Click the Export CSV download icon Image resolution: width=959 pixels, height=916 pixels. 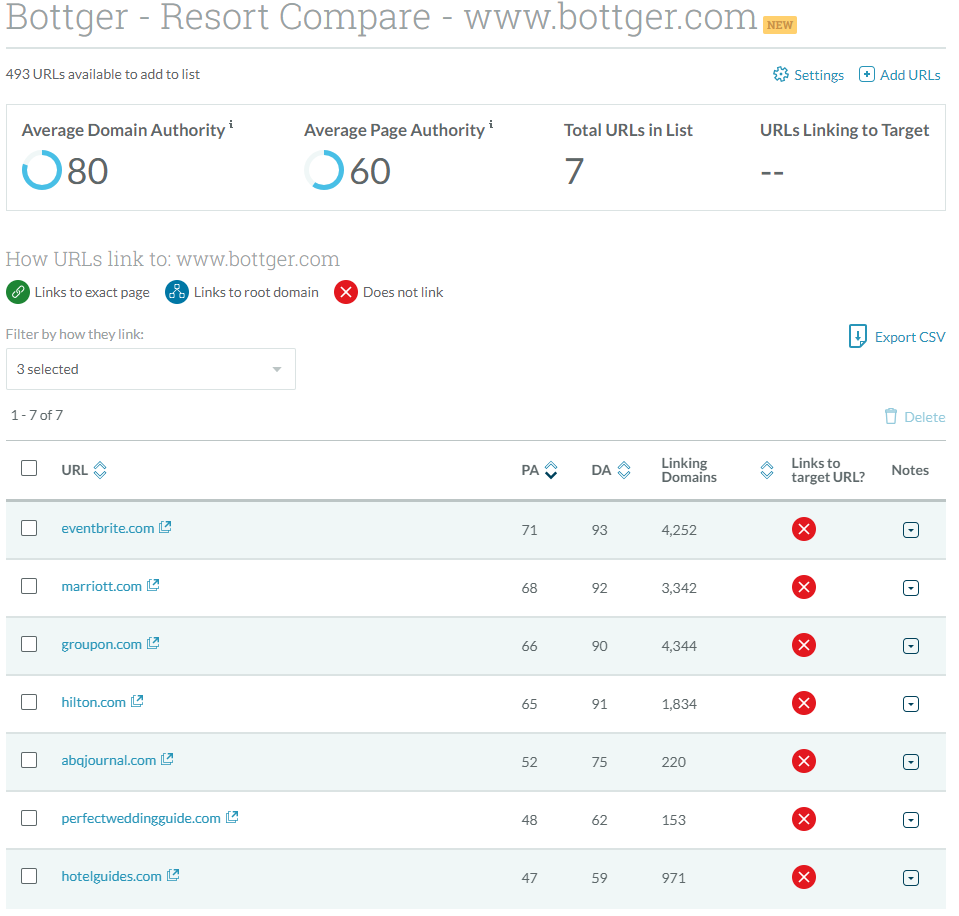(857, 336)
